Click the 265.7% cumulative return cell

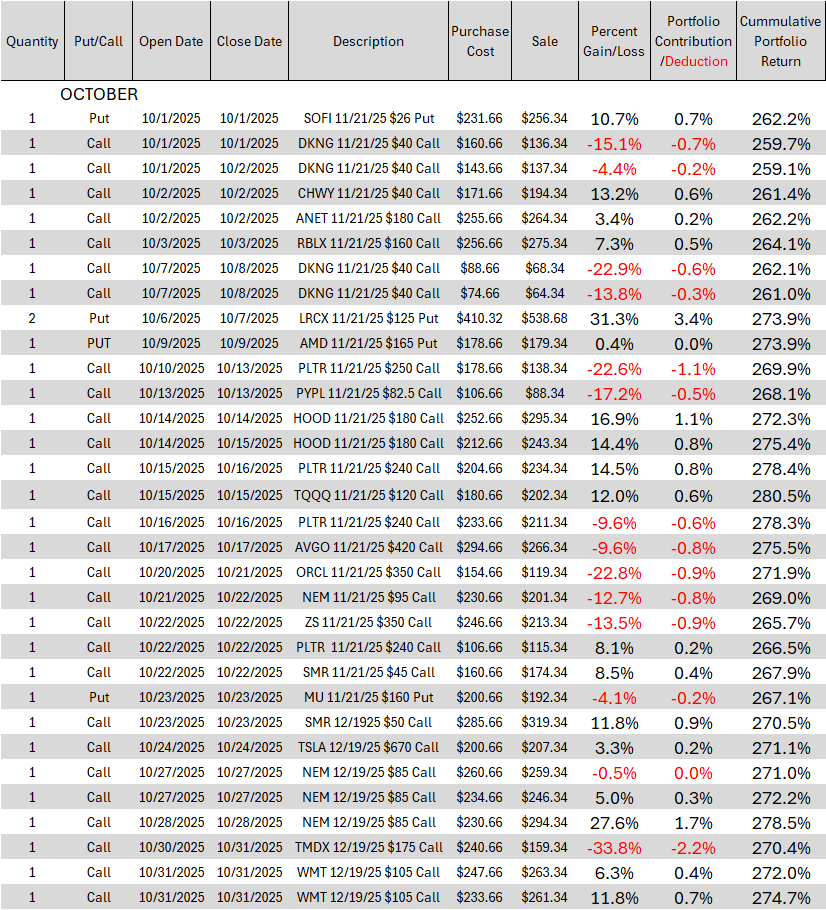point(781,623)
